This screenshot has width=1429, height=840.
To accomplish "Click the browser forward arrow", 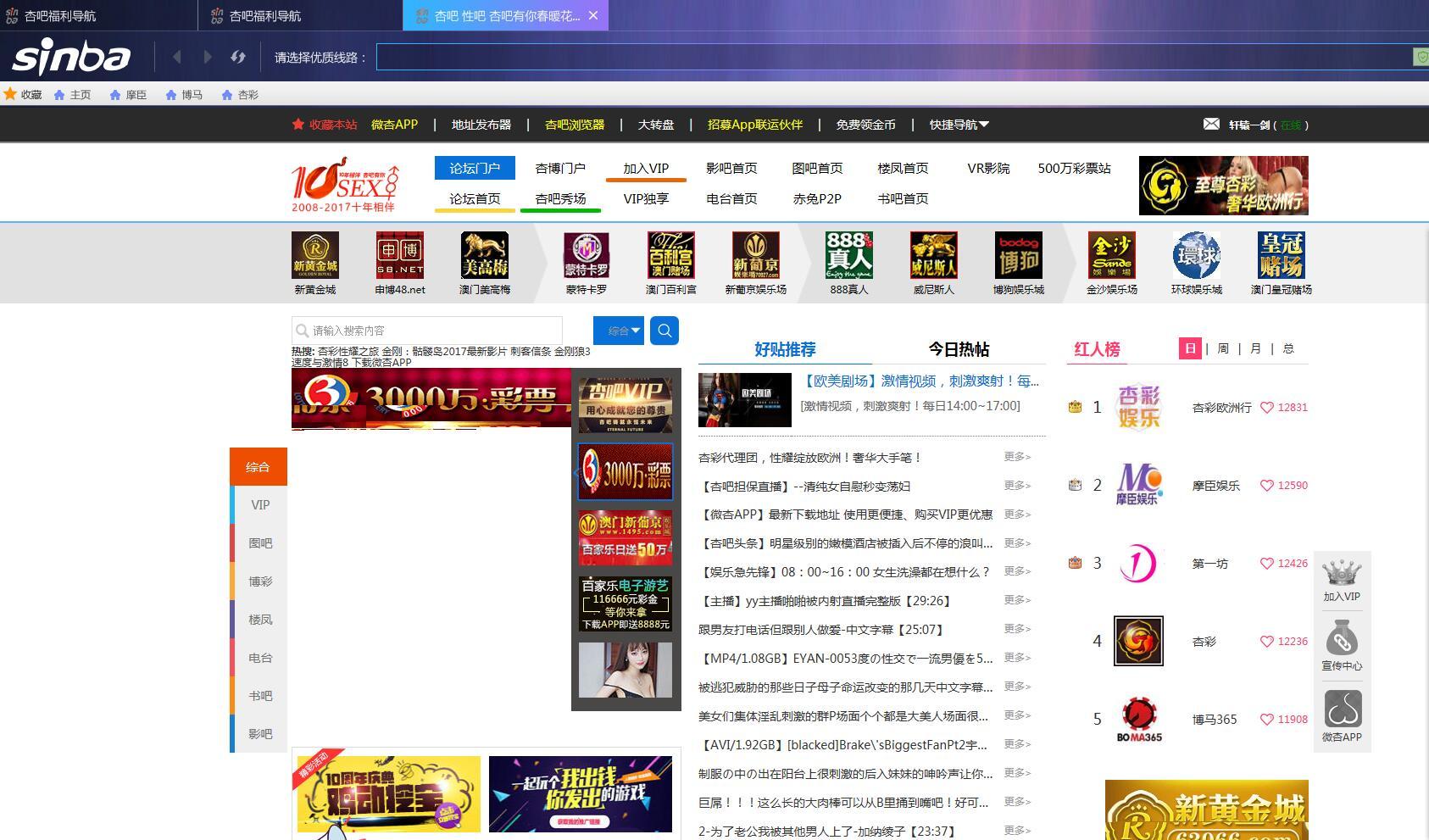I will 208,57.
